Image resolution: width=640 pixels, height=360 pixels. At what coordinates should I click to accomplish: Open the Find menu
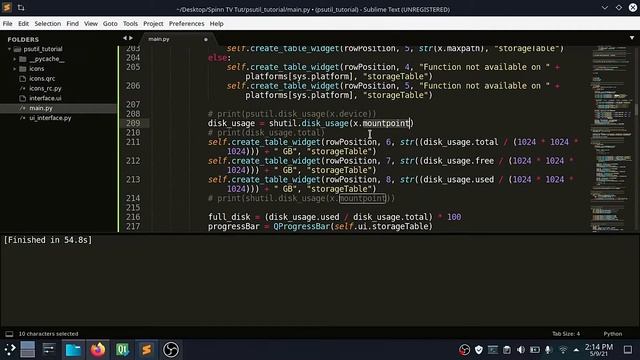73,24
